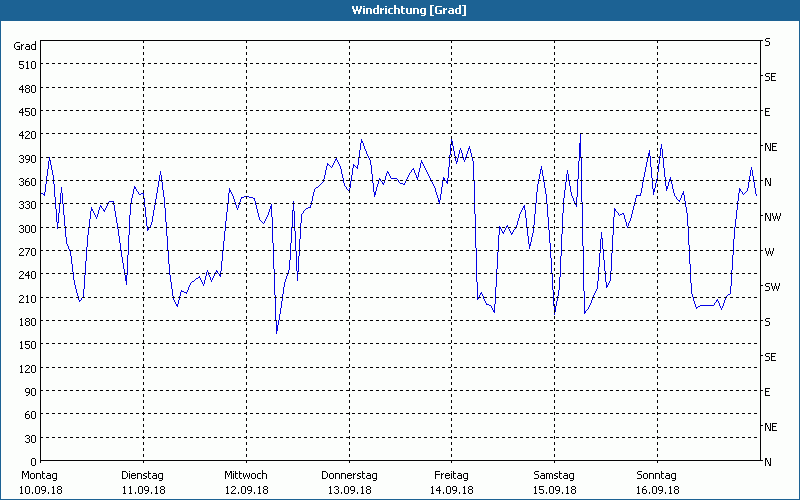Select the 0 y-axis value

[34, 462]
